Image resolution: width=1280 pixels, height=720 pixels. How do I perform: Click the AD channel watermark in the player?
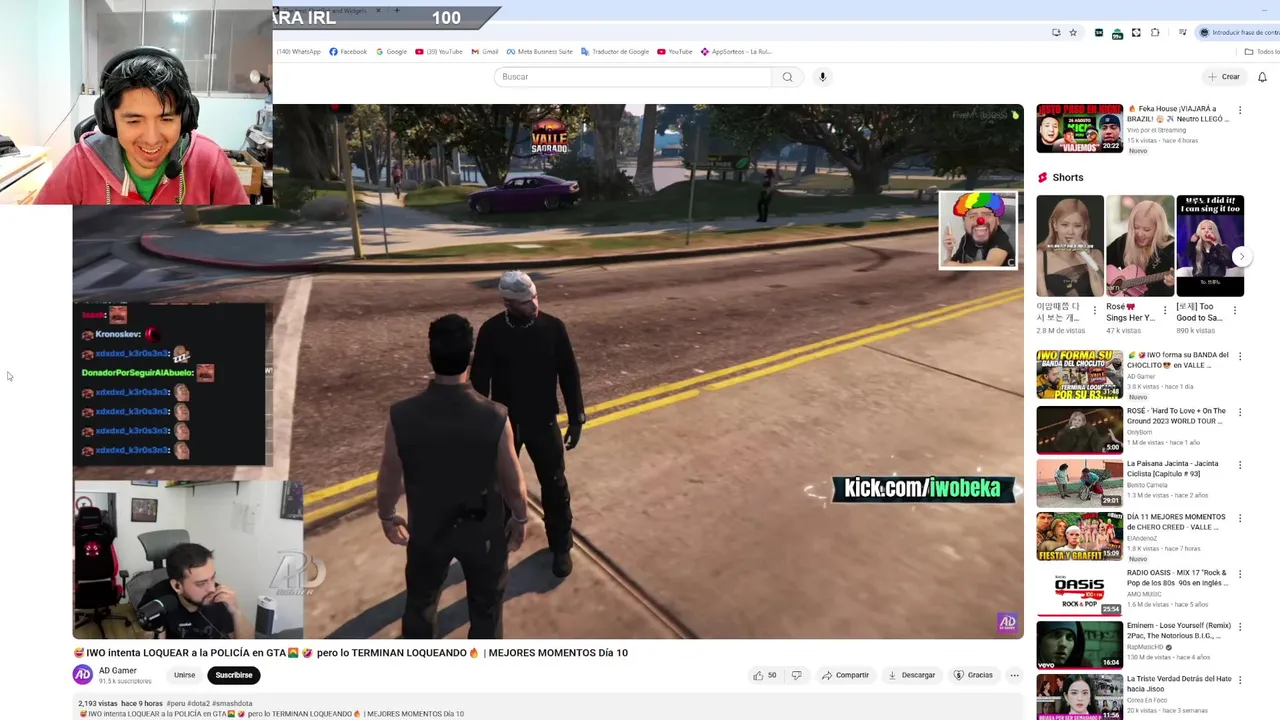[x=1007, y=623]
